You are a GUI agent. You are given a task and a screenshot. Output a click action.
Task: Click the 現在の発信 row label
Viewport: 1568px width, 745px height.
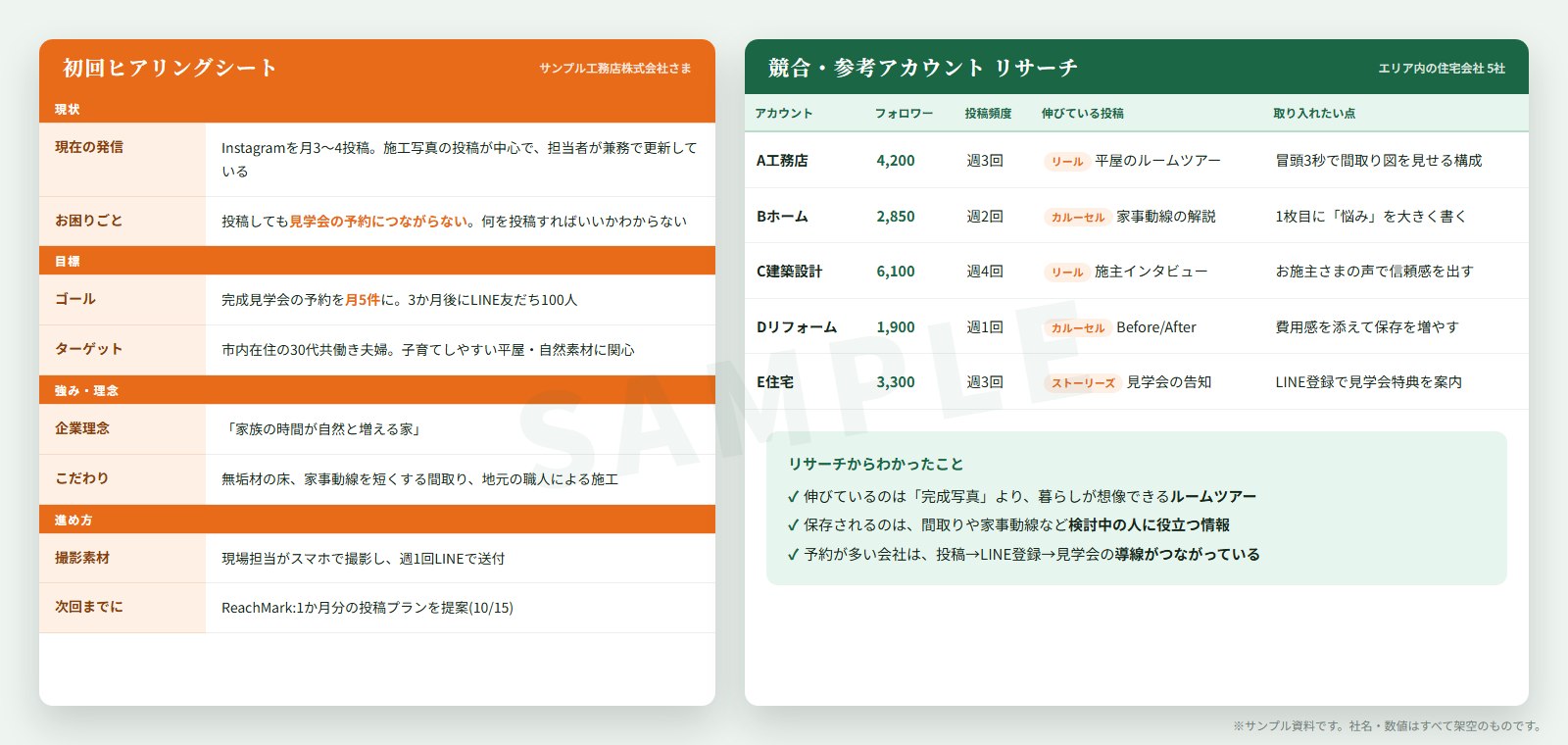click(89, 147)
